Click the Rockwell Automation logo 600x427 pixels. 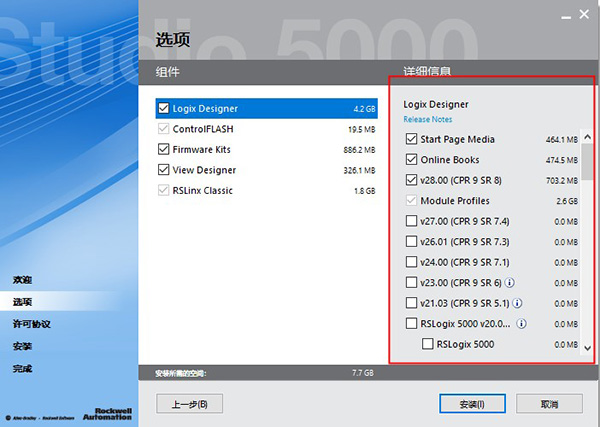coord(108,414)
